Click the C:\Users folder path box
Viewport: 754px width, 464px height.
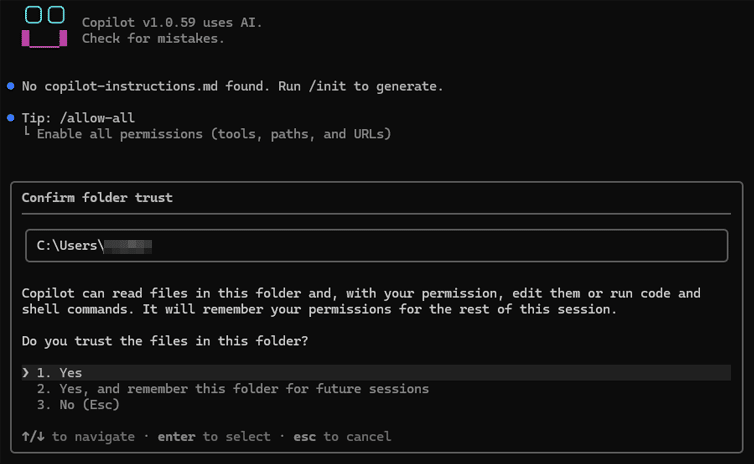point(377,246)
